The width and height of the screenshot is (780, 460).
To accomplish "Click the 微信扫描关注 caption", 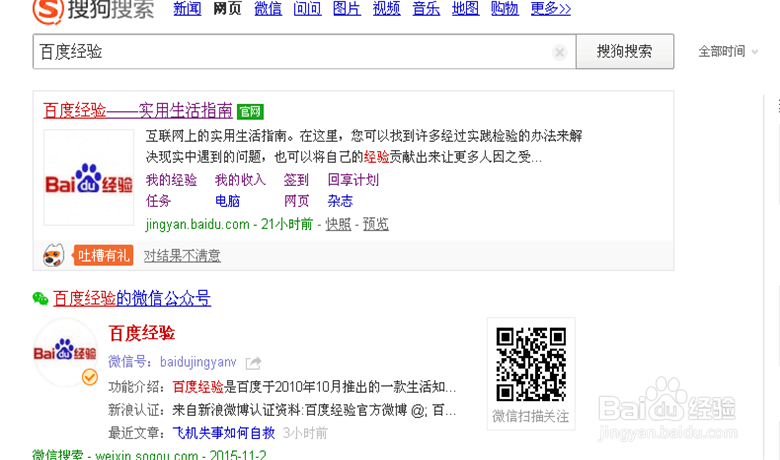I will (531, 416).
